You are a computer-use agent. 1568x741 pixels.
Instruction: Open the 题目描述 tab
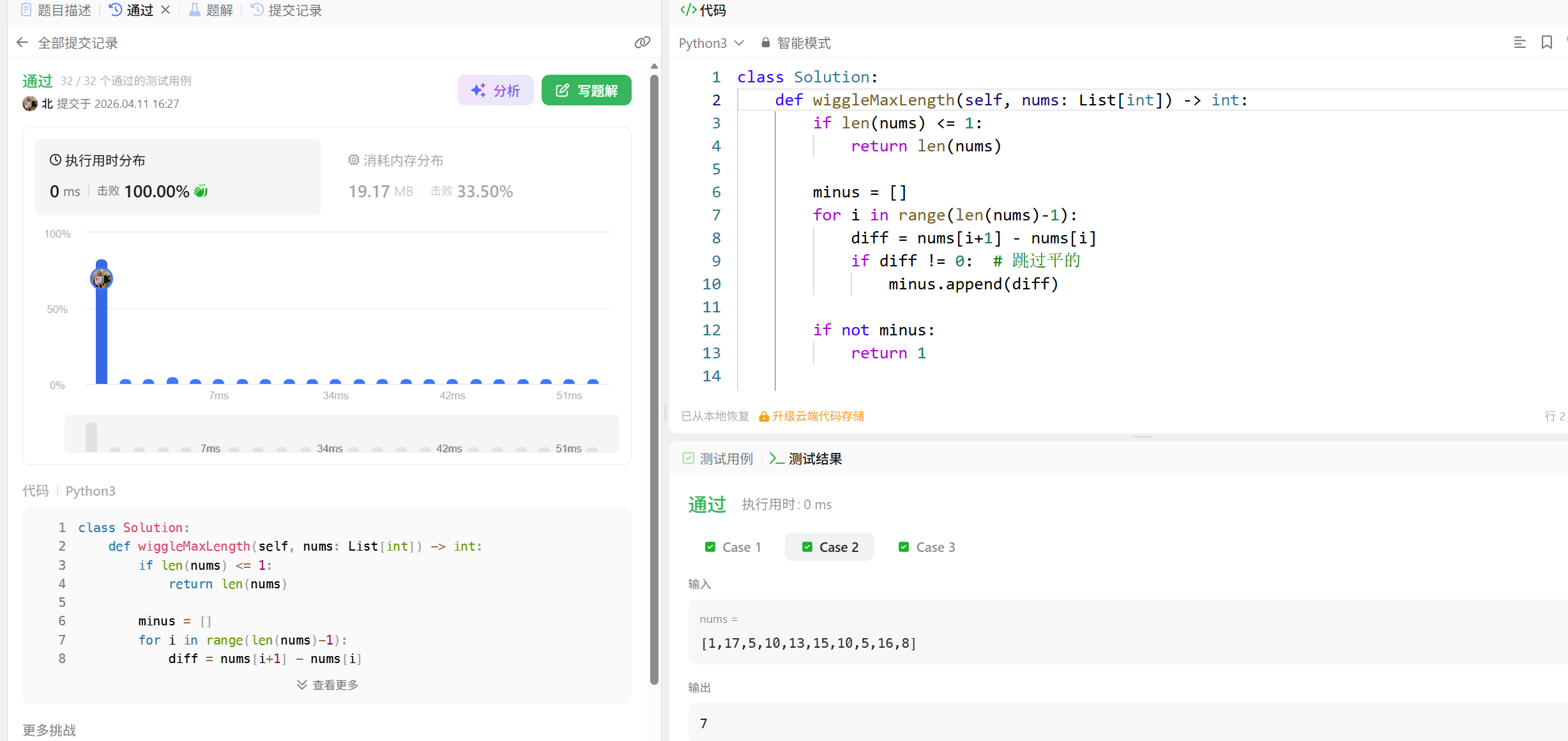tap(56, 10)
